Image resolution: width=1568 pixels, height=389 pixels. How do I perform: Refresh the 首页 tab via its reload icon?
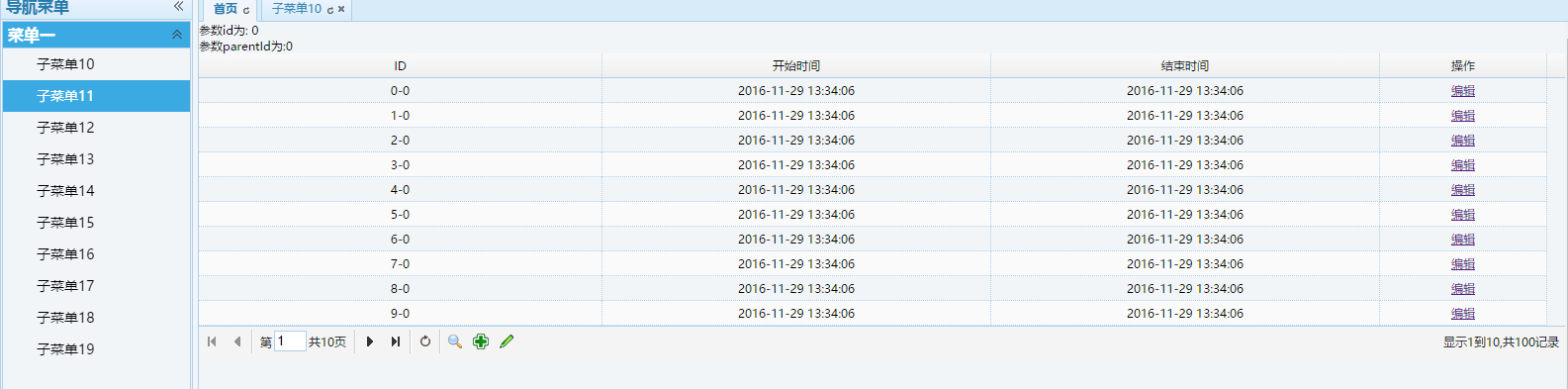(246, 10)
